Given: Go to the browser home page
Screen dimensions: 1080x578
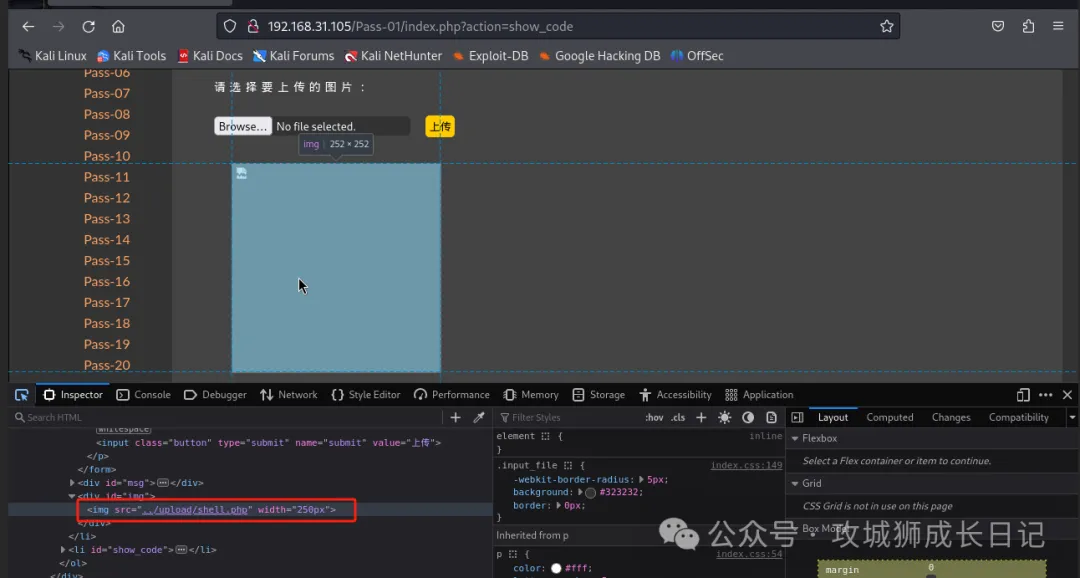Looking at the screenshot, I should click(x=118, y=27).
